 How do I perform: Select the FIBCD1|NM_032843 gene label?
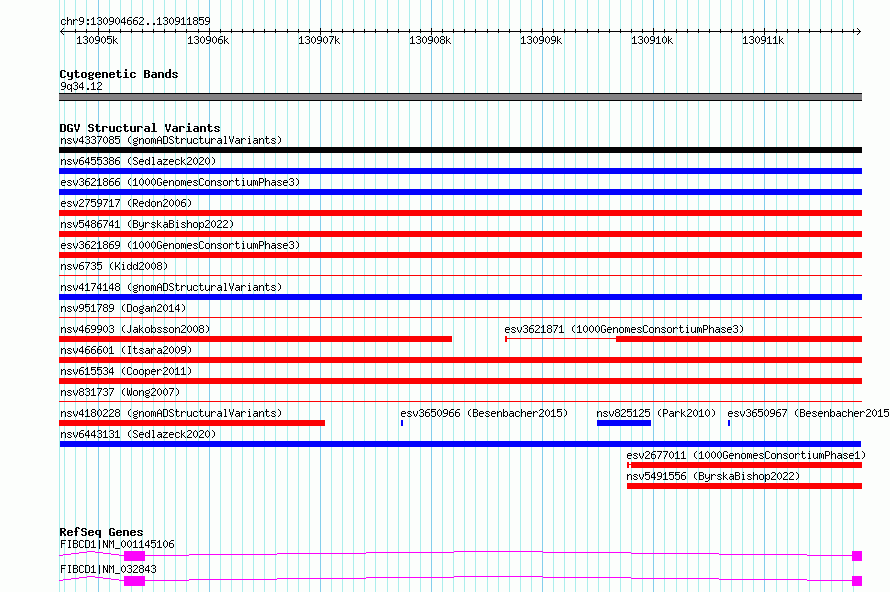(x=108, y=569)
